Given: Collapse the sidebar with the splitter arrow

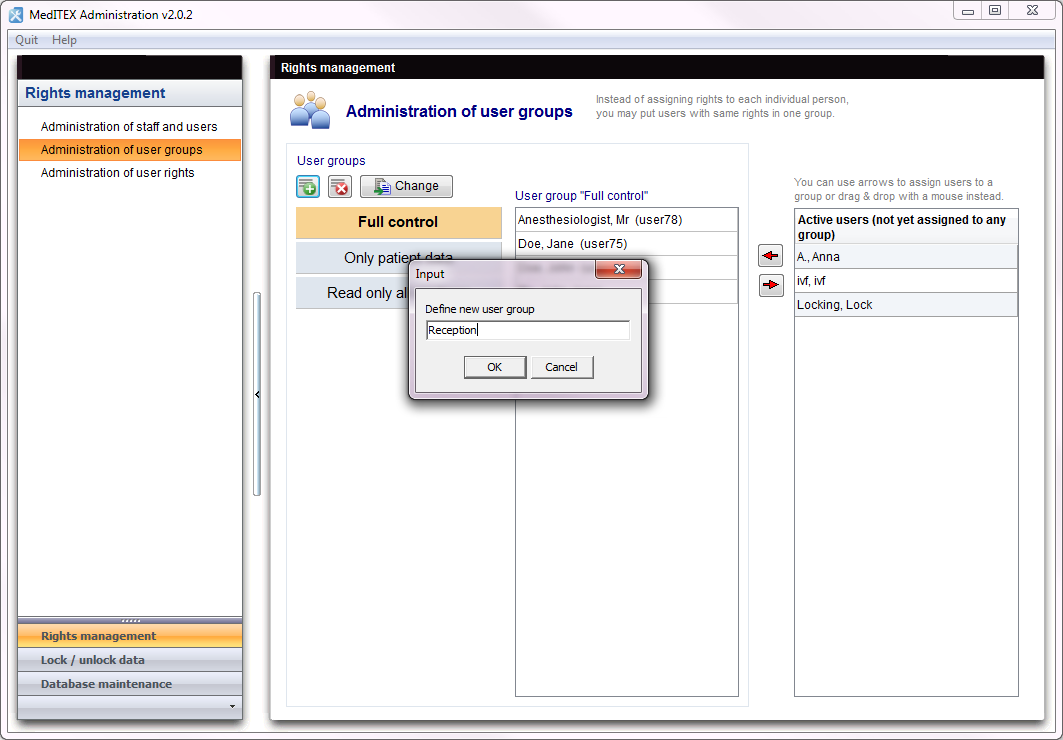Looking at the screenshot, I should 257,394.
